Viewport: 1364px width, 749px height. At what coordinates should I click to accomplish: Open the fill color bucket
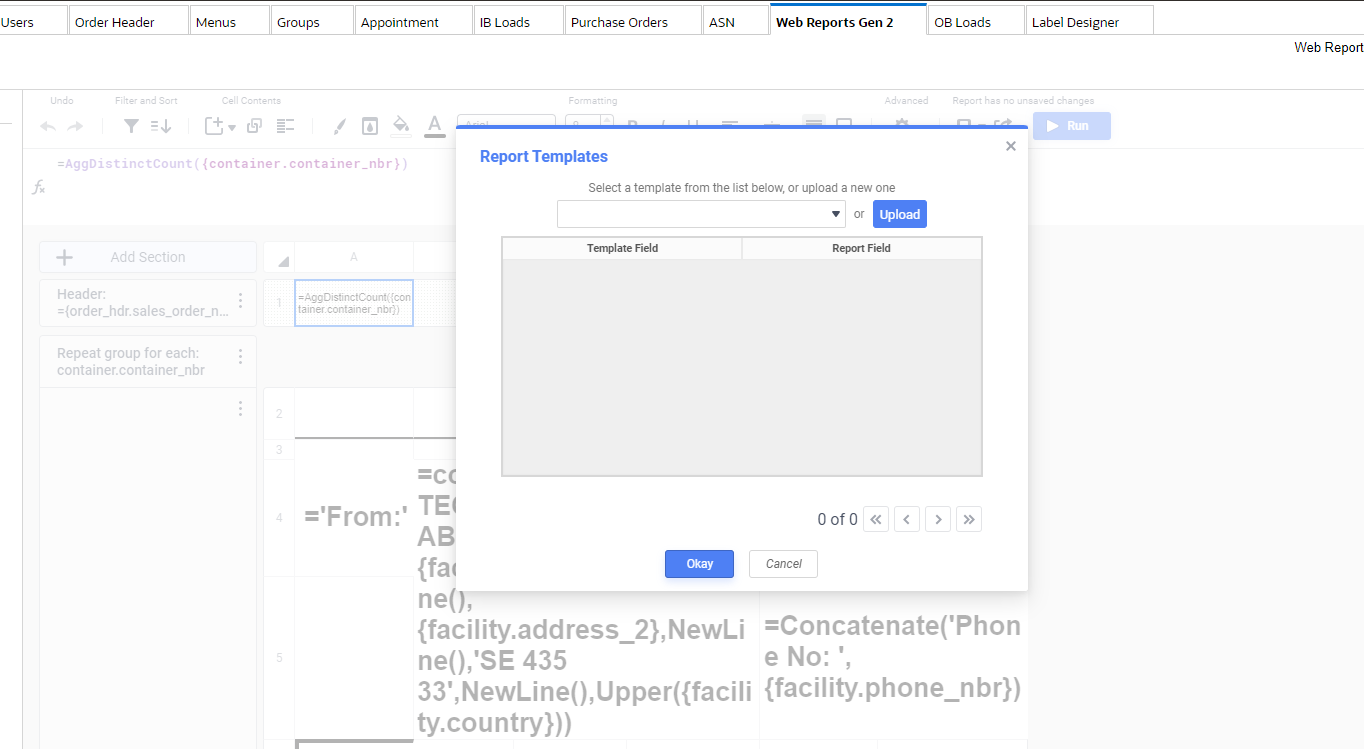400,126
